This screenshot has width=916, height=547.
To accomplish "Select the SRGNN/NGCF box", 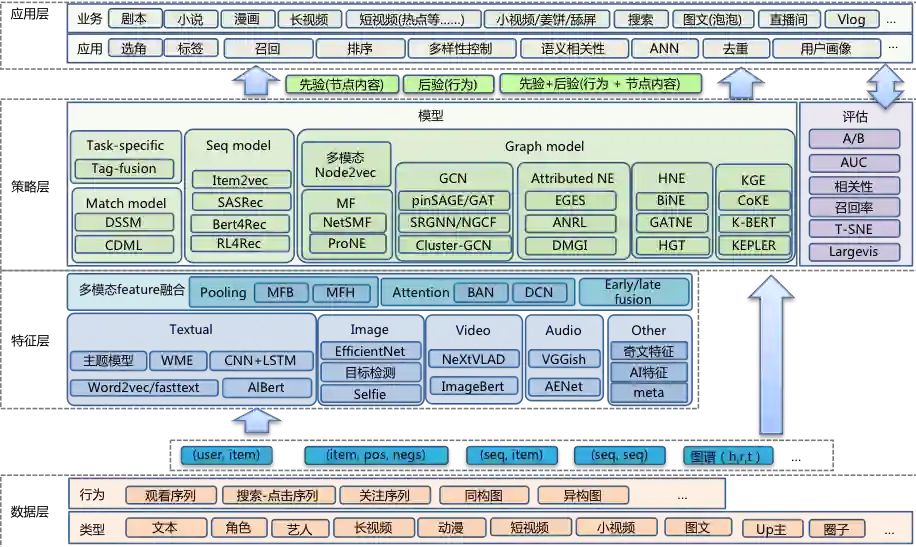I will pyautogui.click(x=453, y=223).
